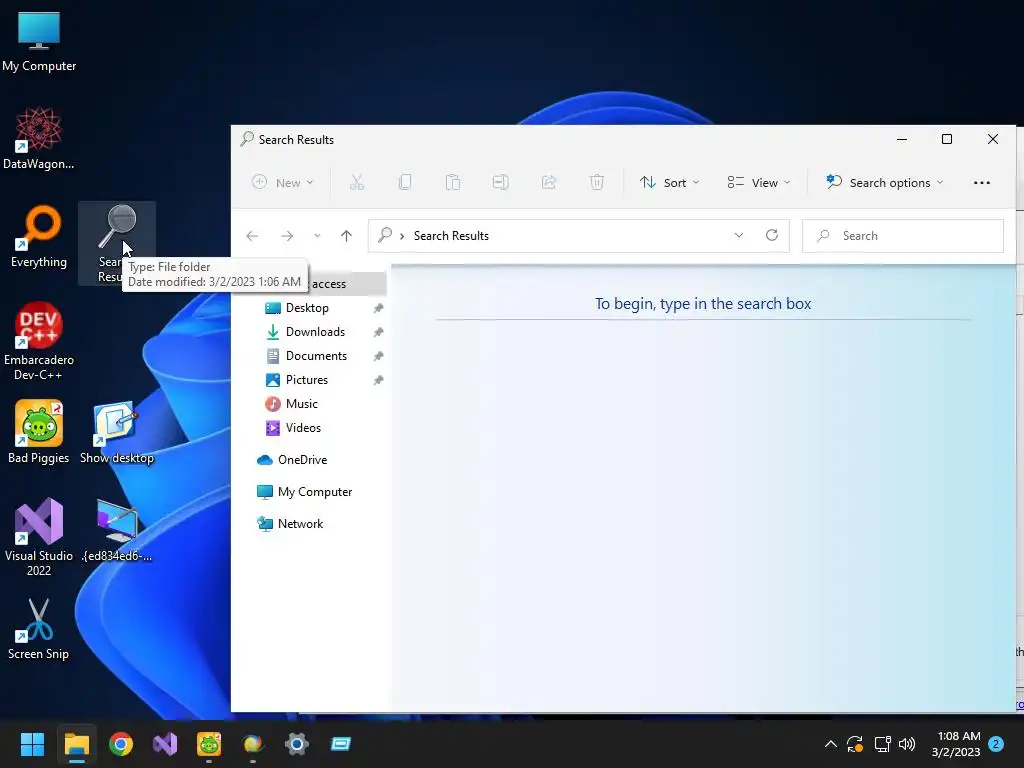Show hidden tray icons chevron
Viewport: 1024px width, 768px height.
tap(831, 744)
